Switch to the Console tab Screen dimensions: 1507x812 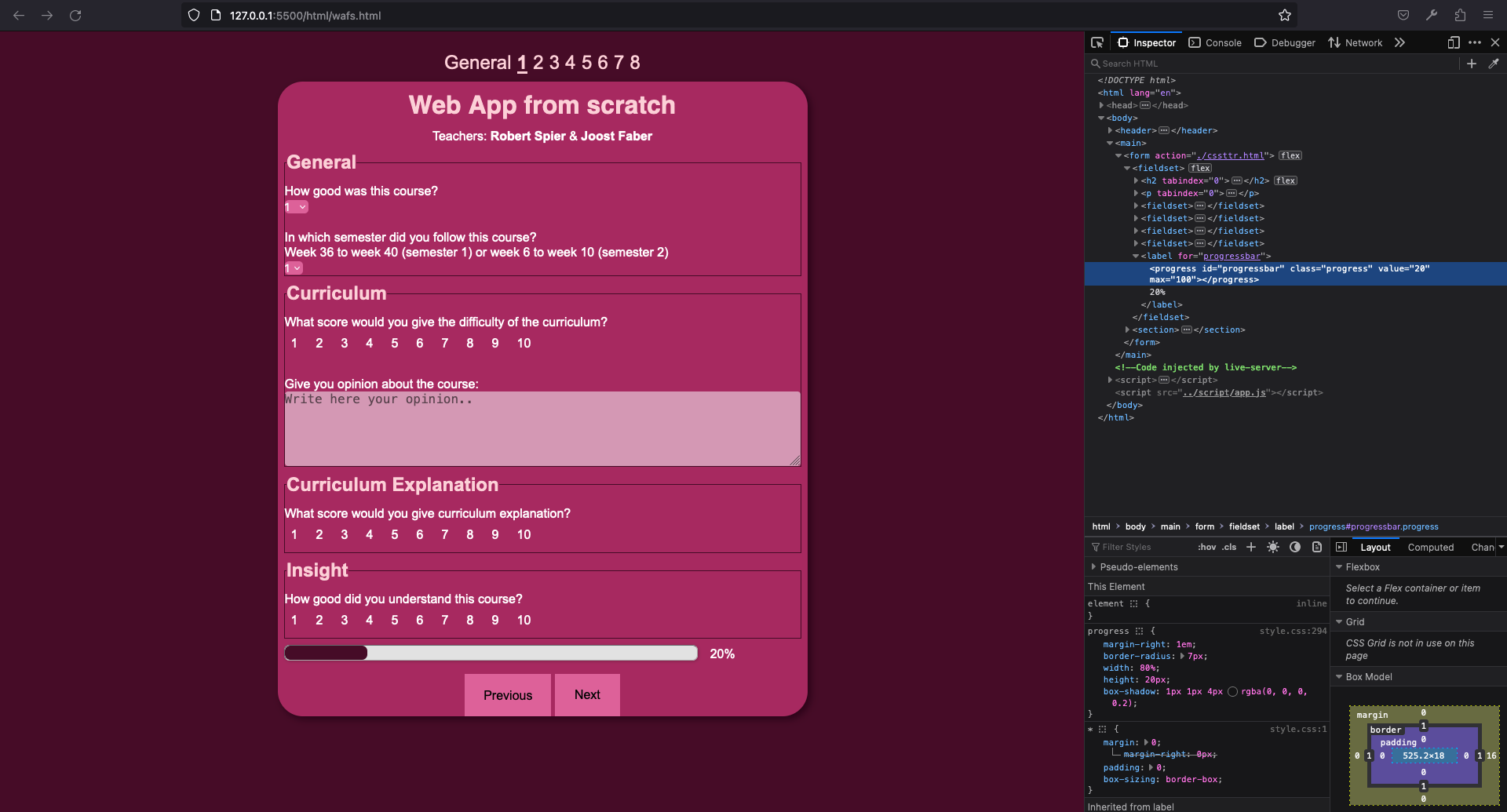click(x=1215, y=42)
